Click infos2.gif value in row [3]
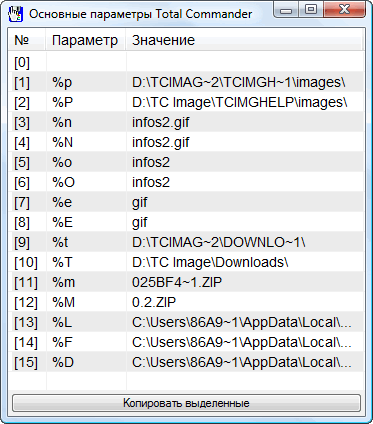 [x=161, y=122]
